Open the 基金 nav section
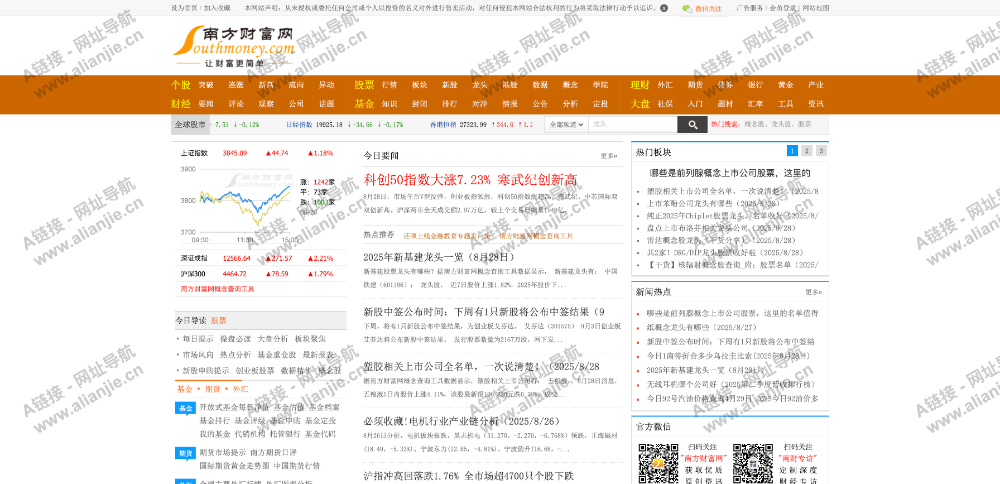The height and width of the screenshot is (484, 1000). point(364,103)
